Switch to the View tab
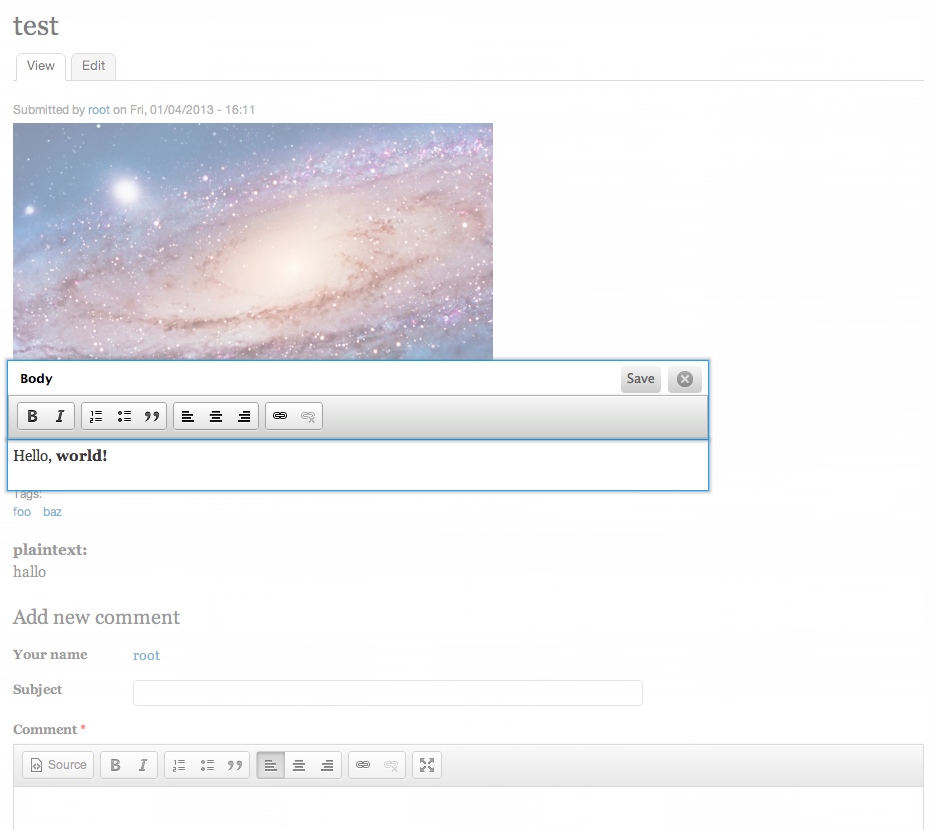Screen dimensions: 930x830 point(40,66)
